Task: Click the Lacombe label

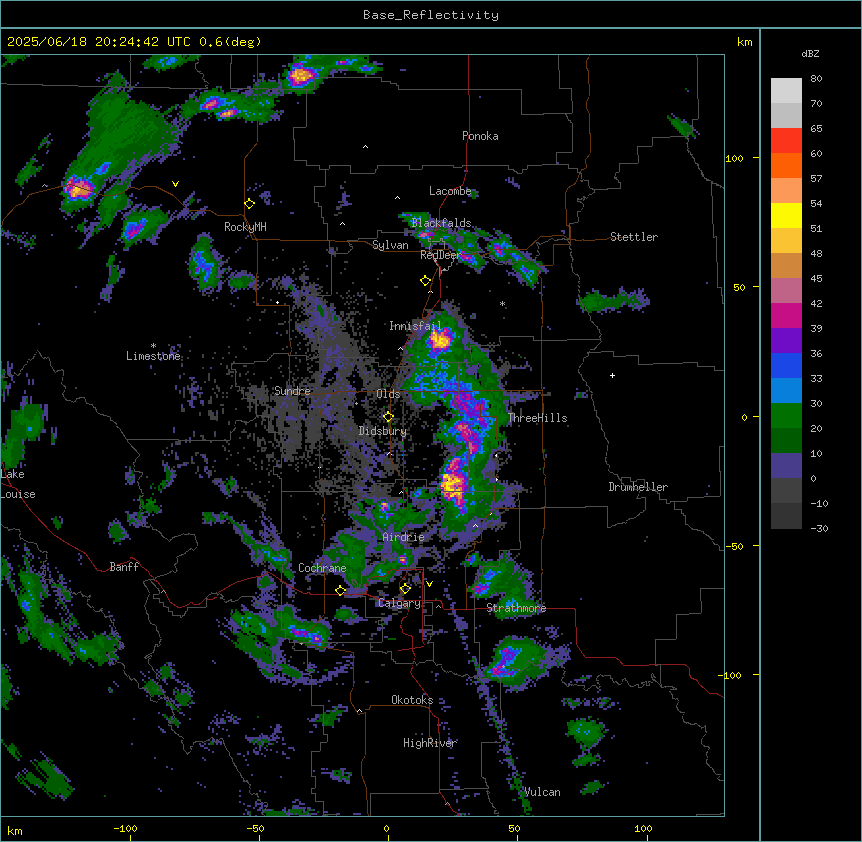Action: [x=450, y=191]
